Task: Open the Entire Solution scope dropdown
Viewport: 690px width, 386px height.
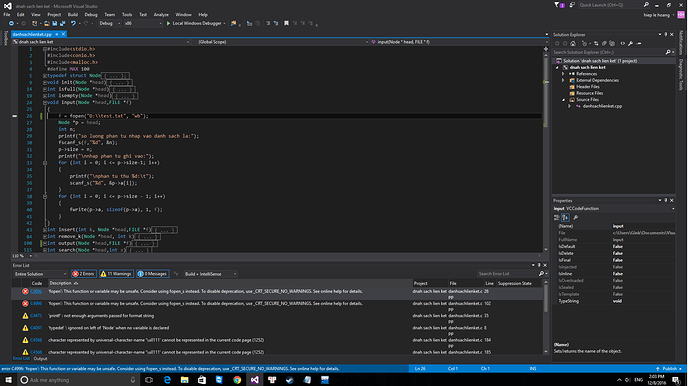Action: [x=40, y=274]
